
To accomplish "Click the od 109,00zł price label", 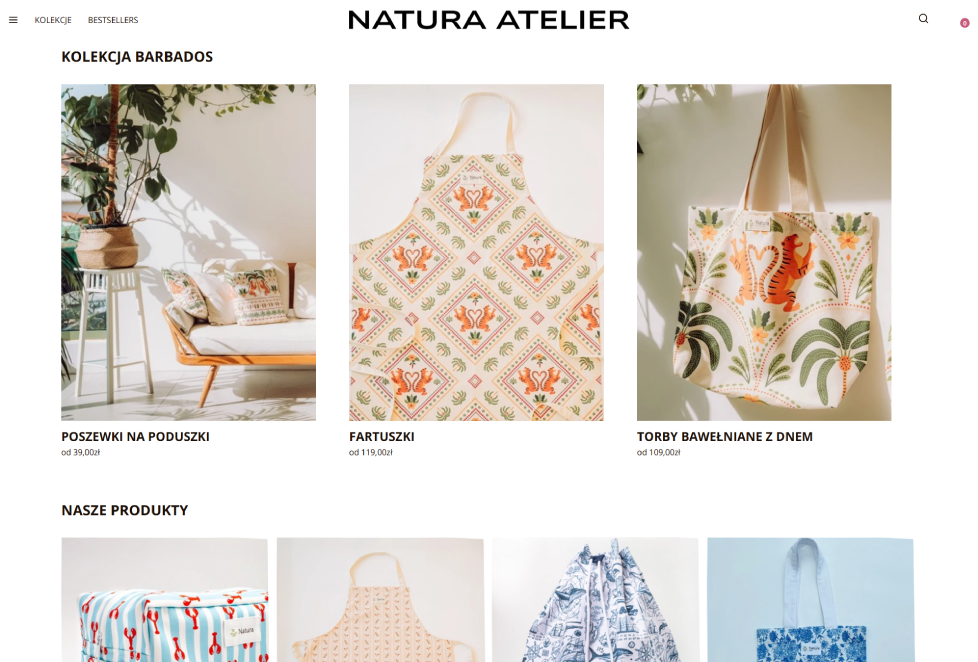I will (659, 452).
